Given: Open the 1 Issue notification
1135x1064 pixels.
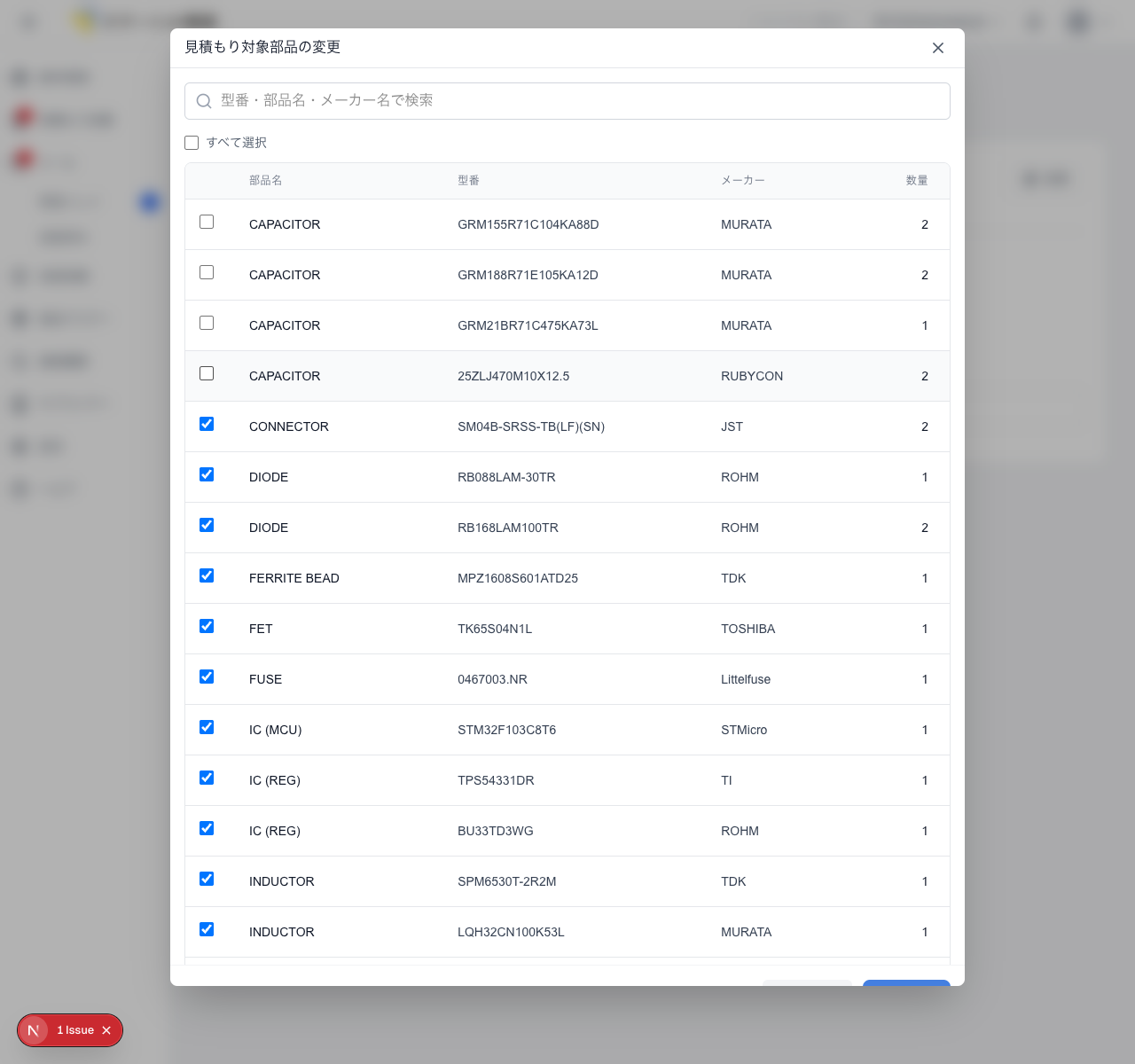Looking at the screenshot, I should point(75,1030).
